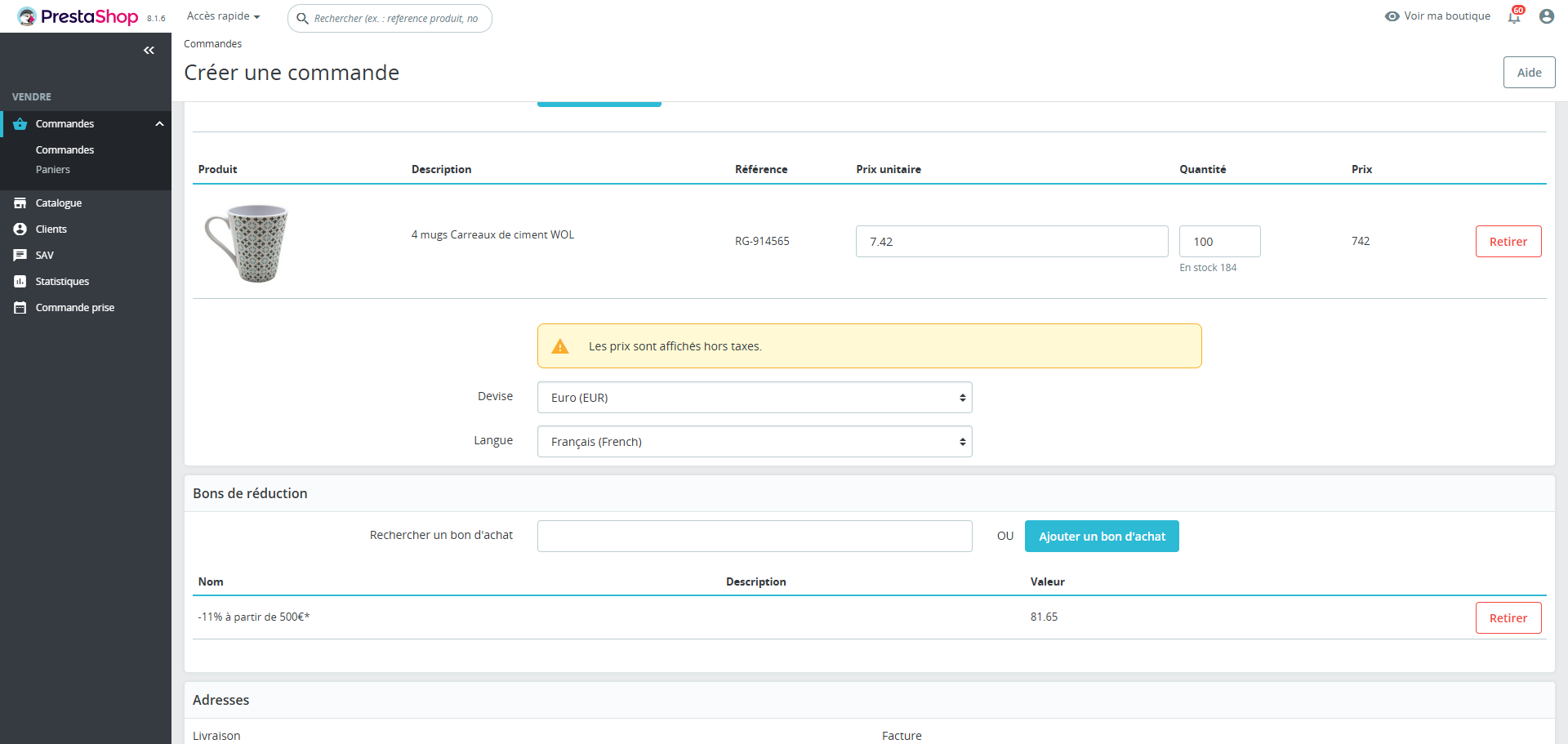
Task: Click the PrestaShop logo
Action: point(78,16)
